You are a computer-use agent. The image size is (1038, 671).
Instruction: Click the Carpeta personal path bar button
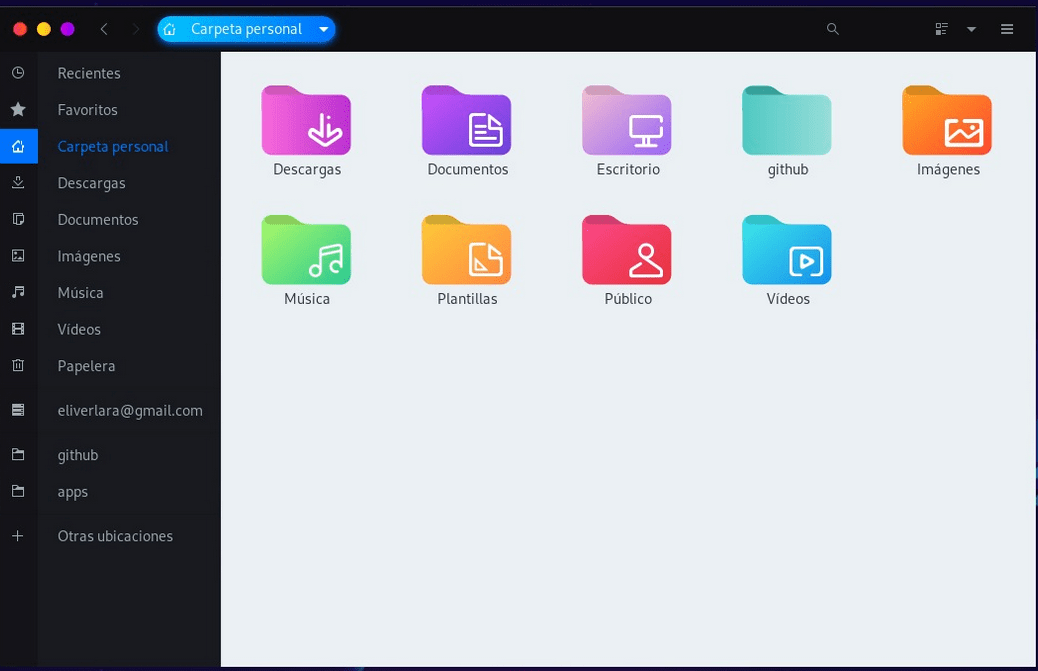pos(246,29)
